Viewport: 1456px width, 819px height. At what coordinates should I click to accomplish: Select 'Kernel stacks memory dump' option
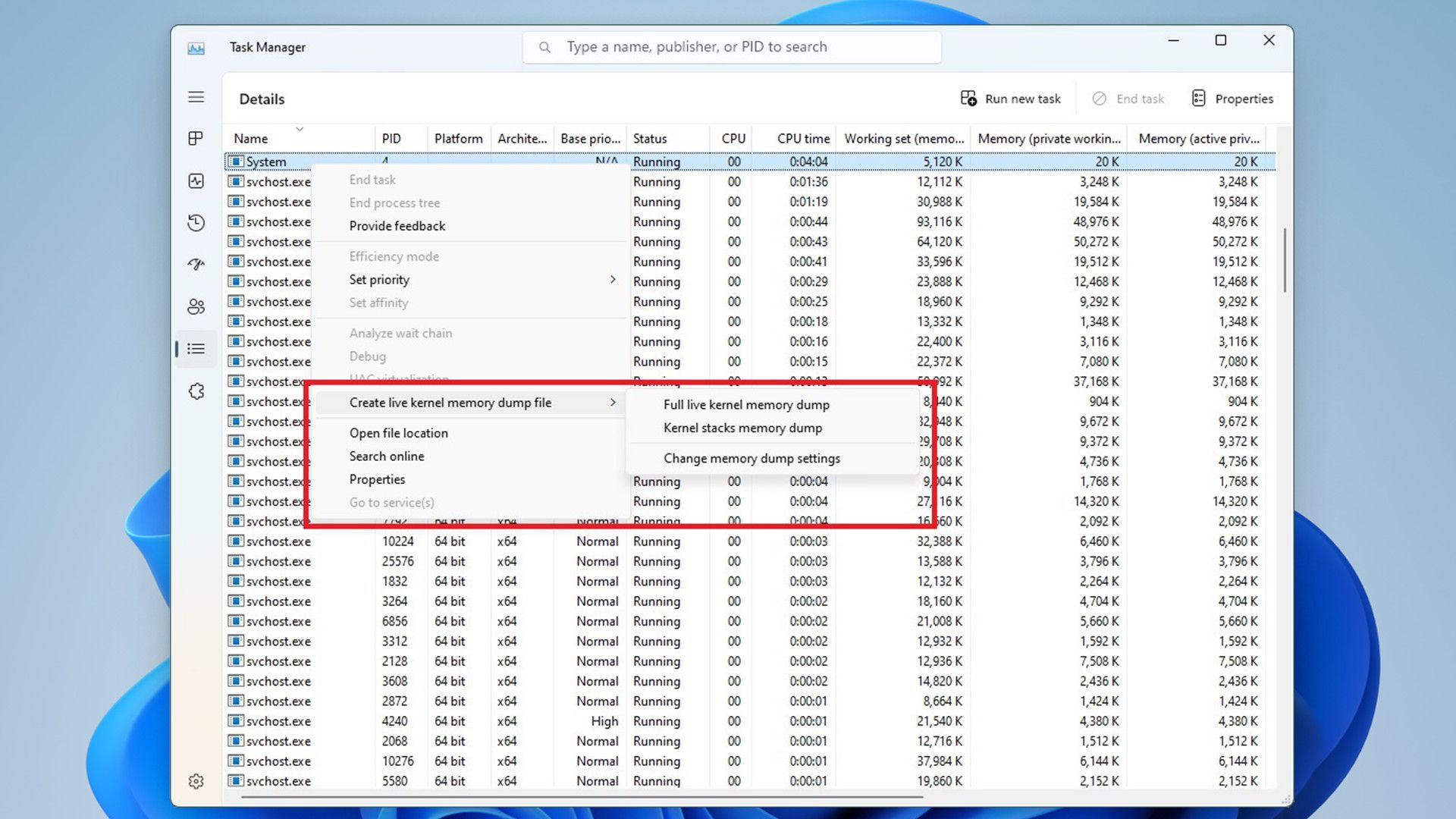pos(741,427)
